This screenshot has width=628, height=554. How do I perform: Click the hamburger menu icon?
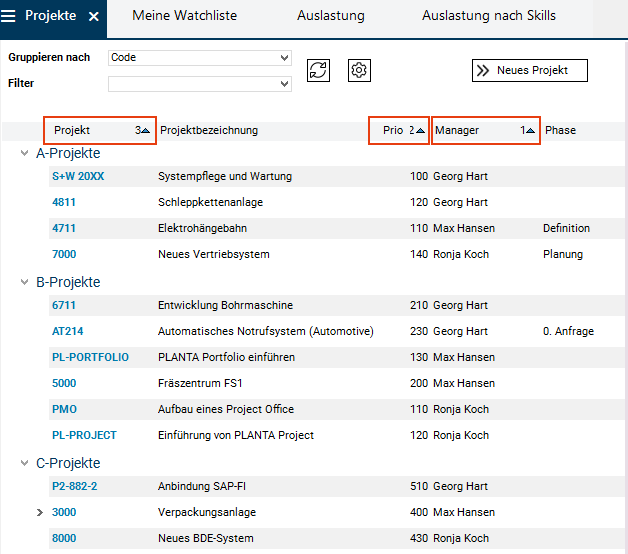[x=9, y=16]
